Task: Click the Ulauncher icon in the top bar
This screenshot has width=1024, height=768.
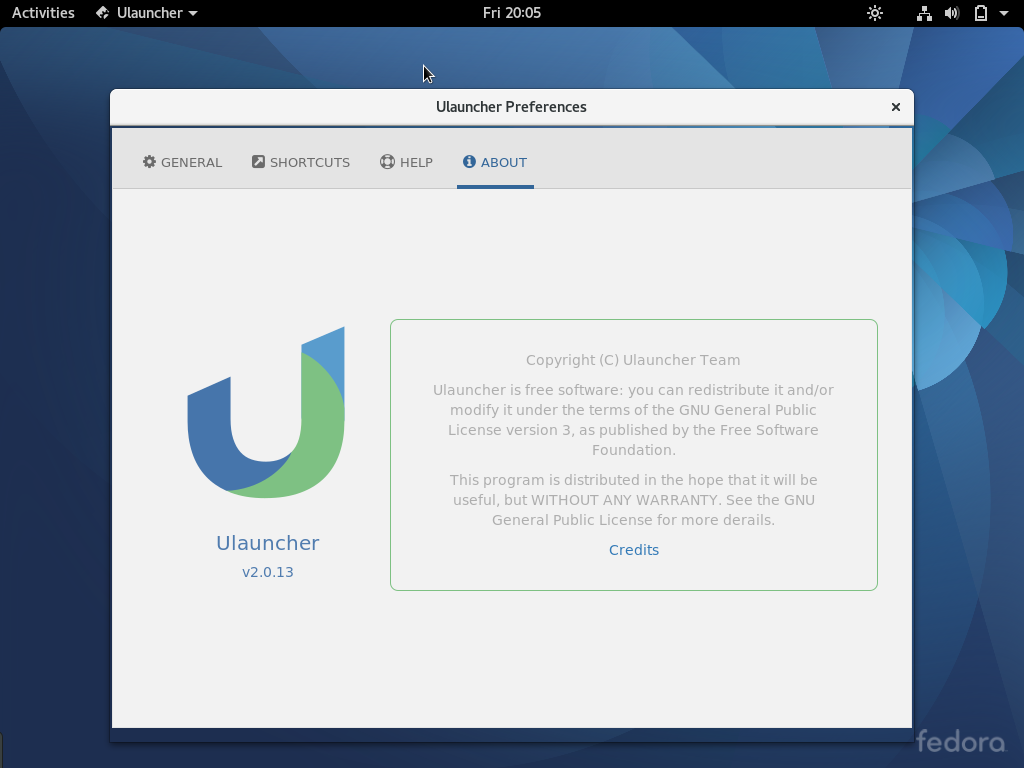Action: click(103, 13)
